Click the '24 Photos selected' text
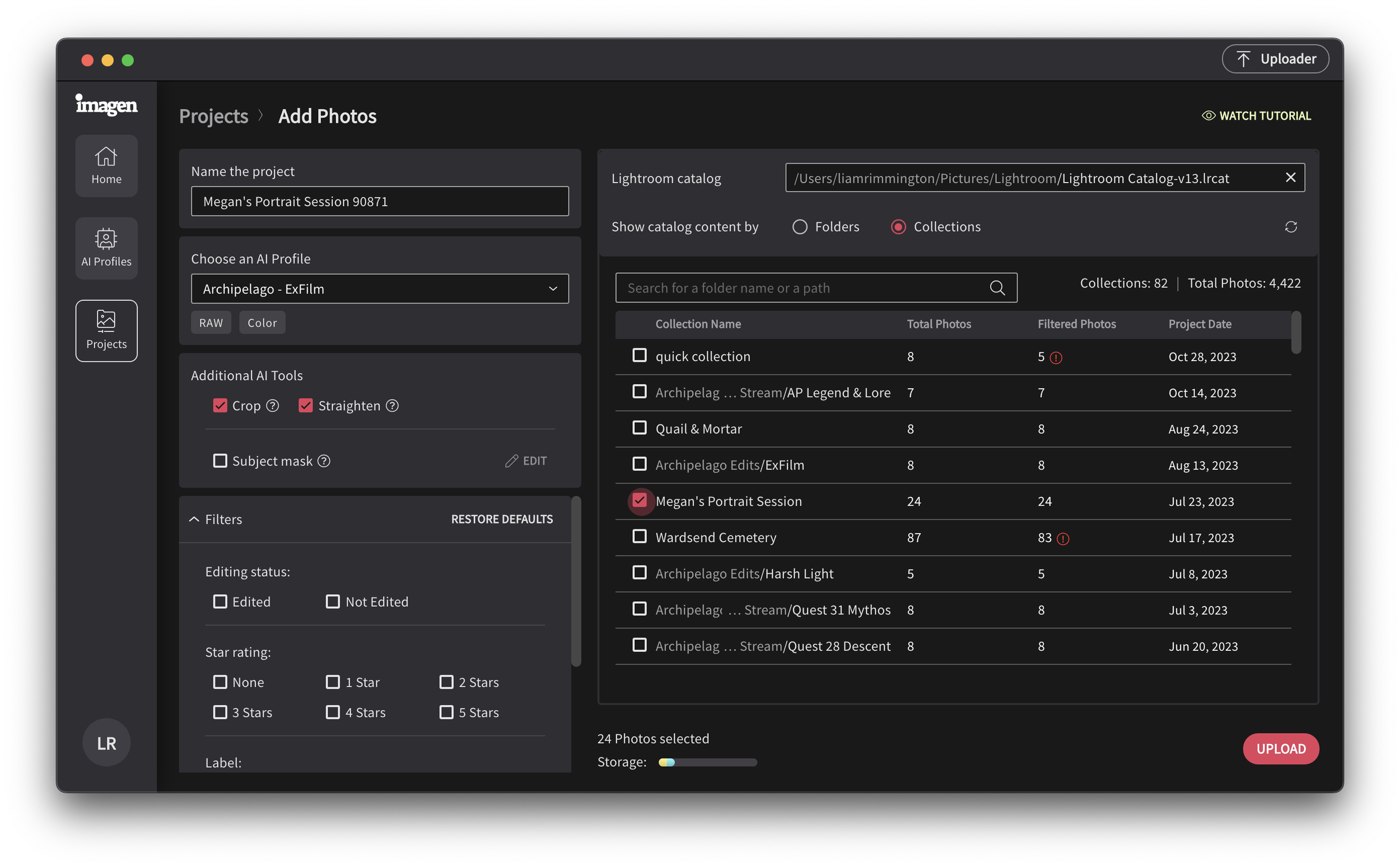This screenshot has height=867, width=1400. click(653, 739)
